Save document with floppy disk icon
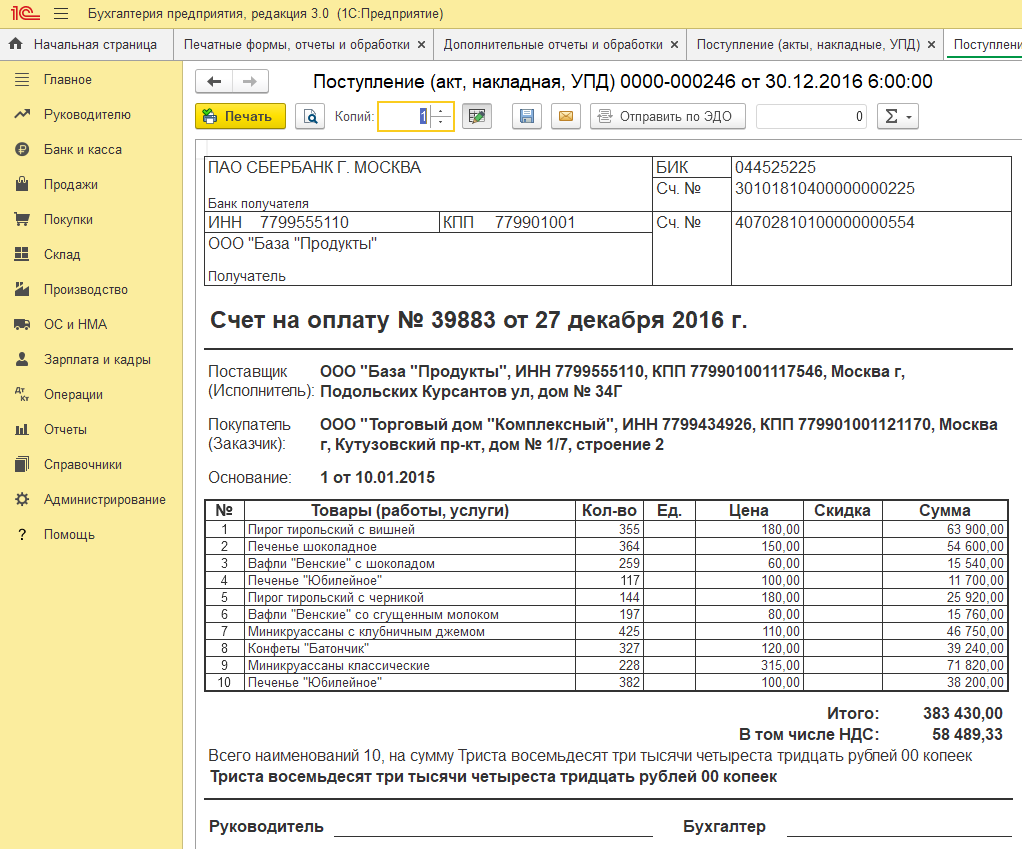This screenshot has width=1022, height=849. (527, 117)
